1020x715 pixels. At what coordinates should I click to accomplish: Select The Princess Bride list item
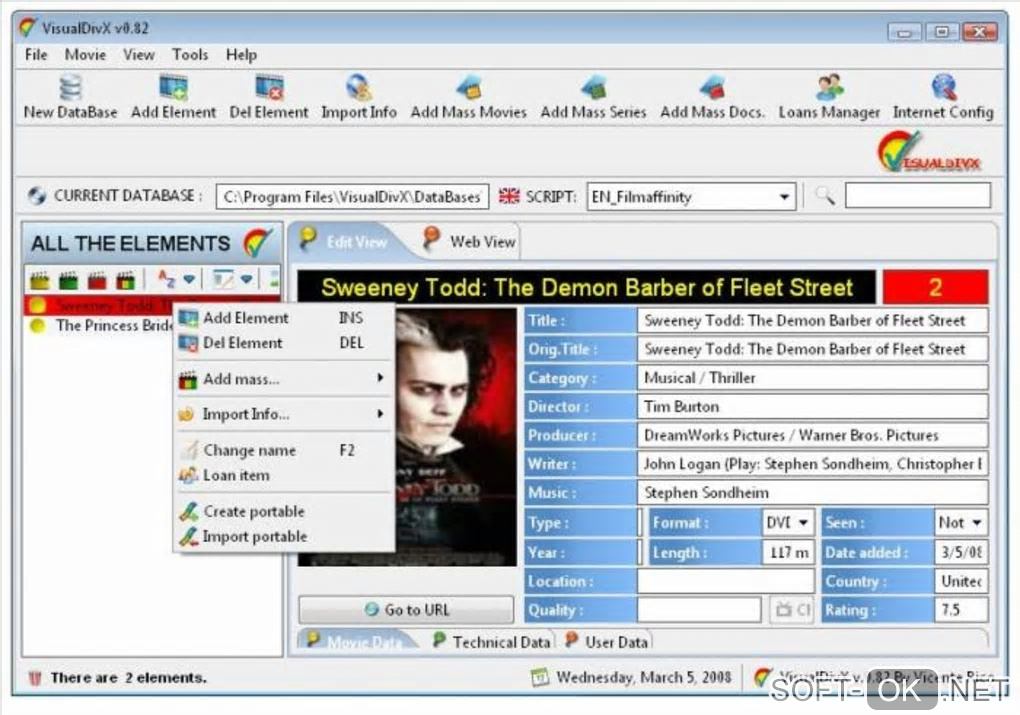[x=101, y=325]
